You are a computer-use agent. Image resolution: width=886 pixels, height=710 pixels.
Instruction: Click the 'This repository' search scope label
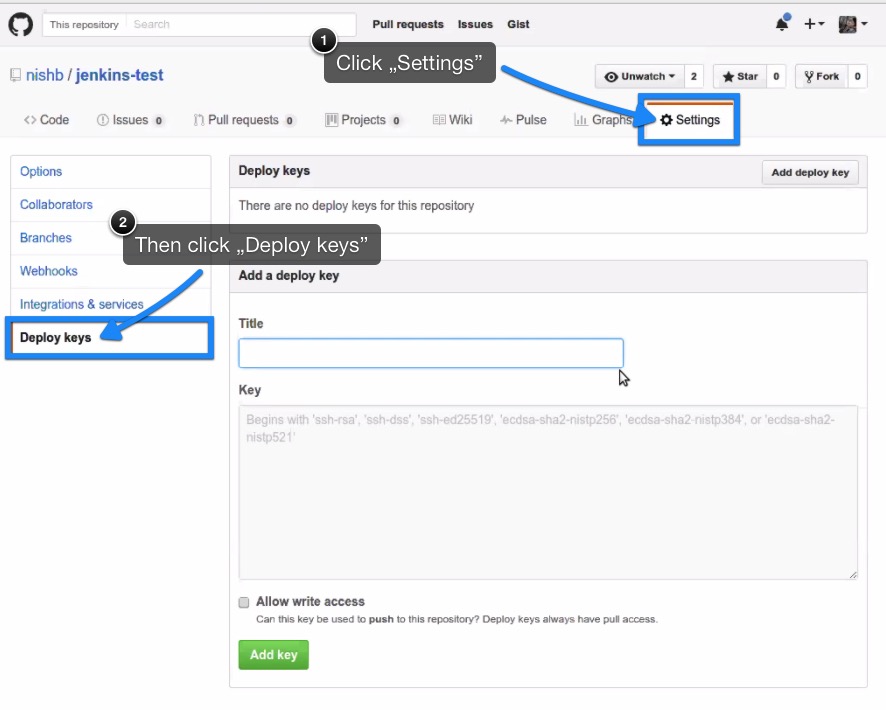tap(84, 24)
